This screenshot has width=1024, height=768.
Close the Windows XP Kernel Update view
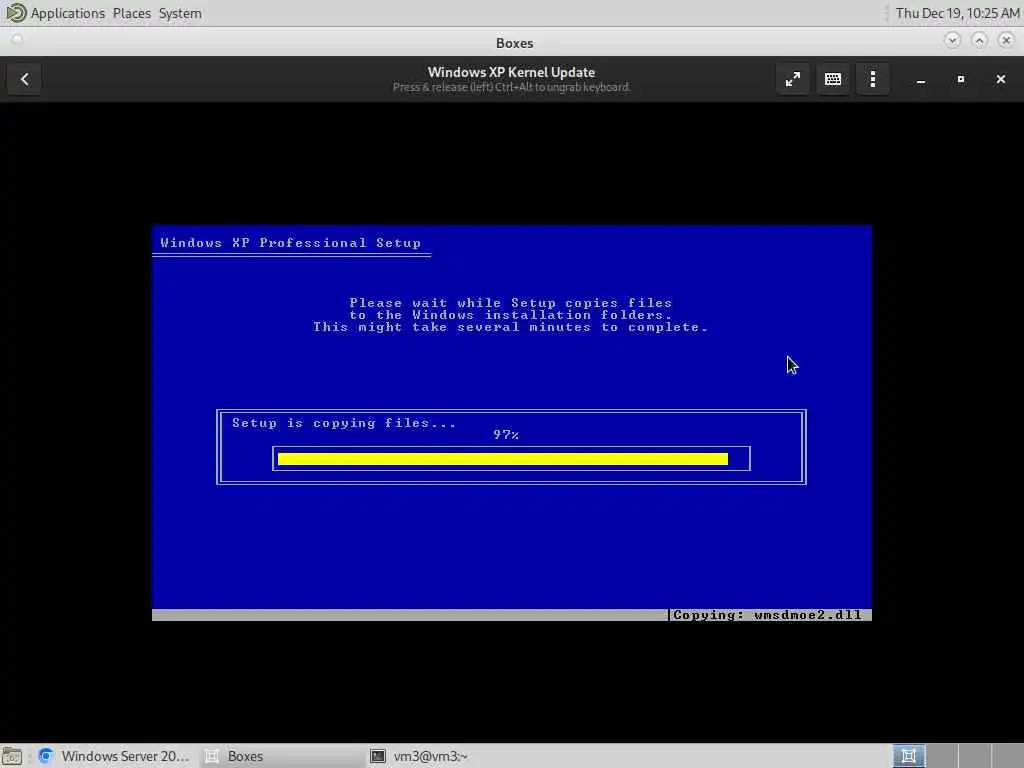point(1000,79)
